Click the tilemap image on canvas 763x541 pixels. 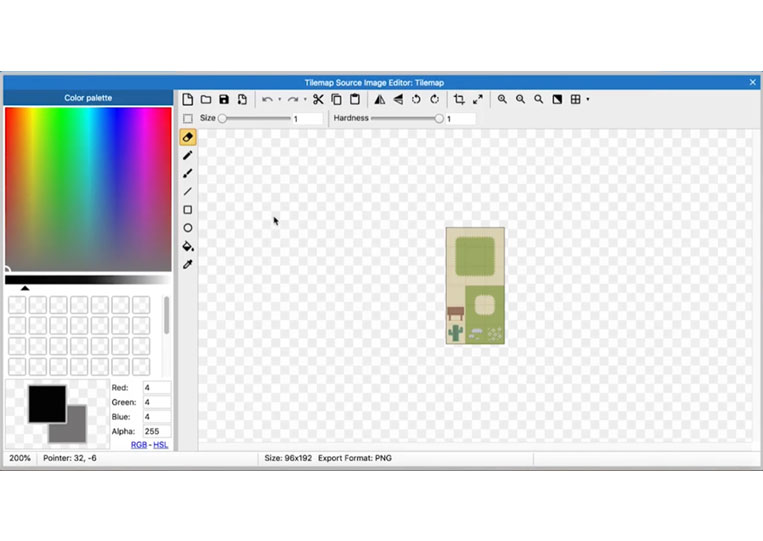pos(475,286)
